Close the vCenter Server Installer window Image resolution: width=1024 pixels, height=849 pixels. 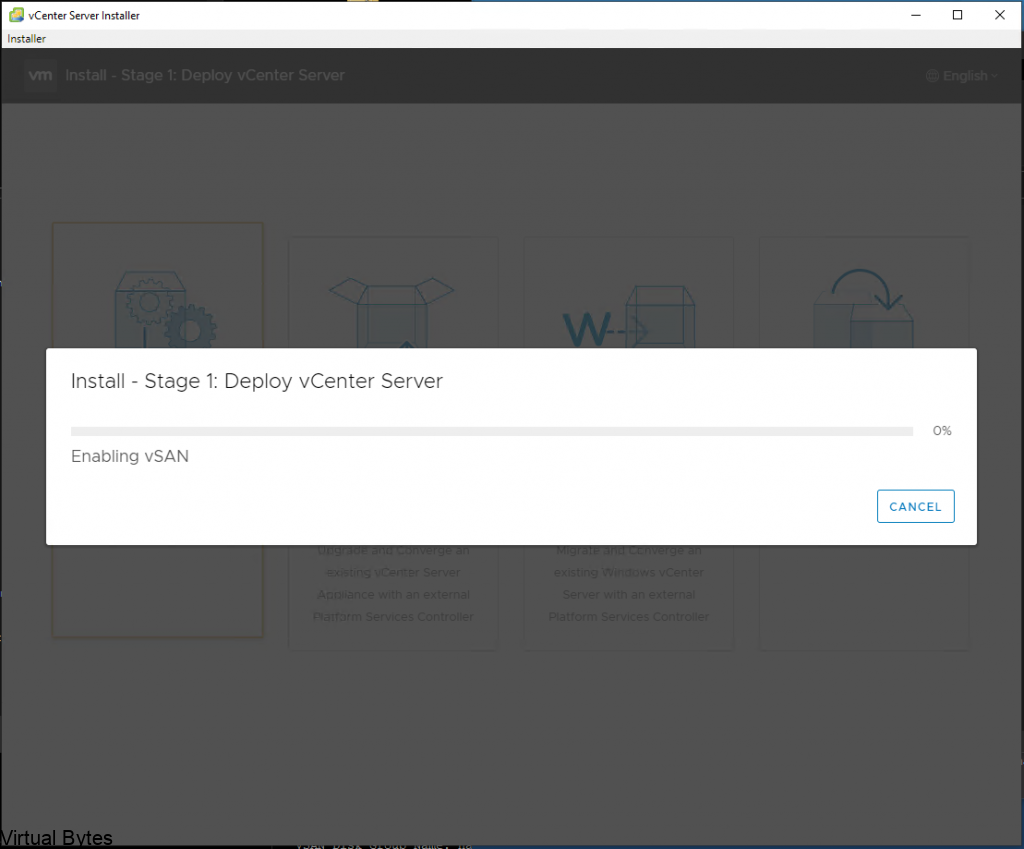1000,15
